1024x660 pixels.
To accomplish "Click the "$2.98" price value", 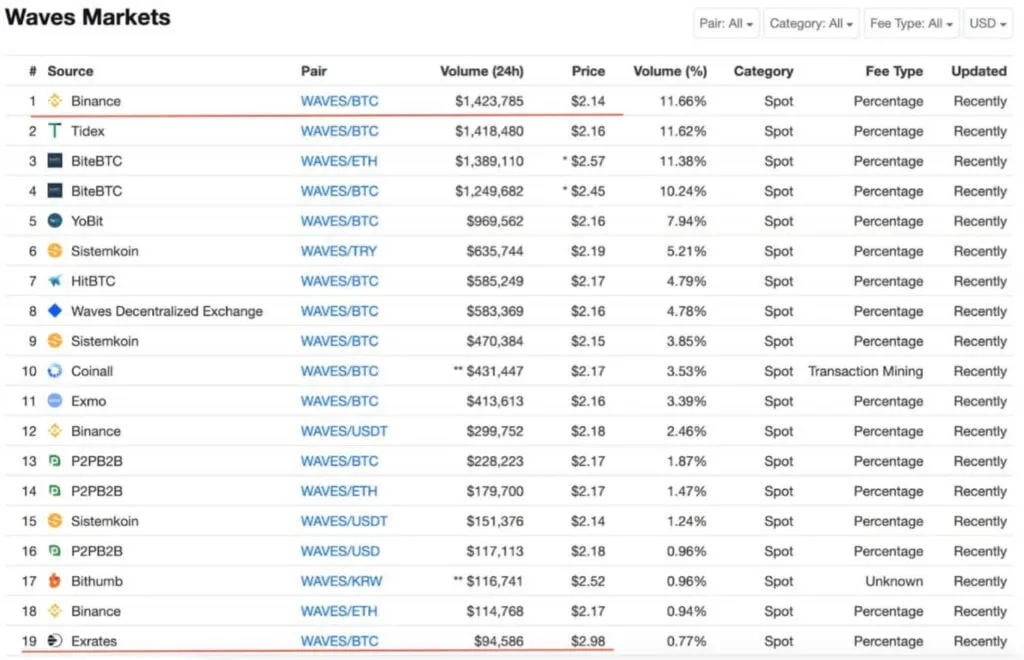I will [588, 642].
